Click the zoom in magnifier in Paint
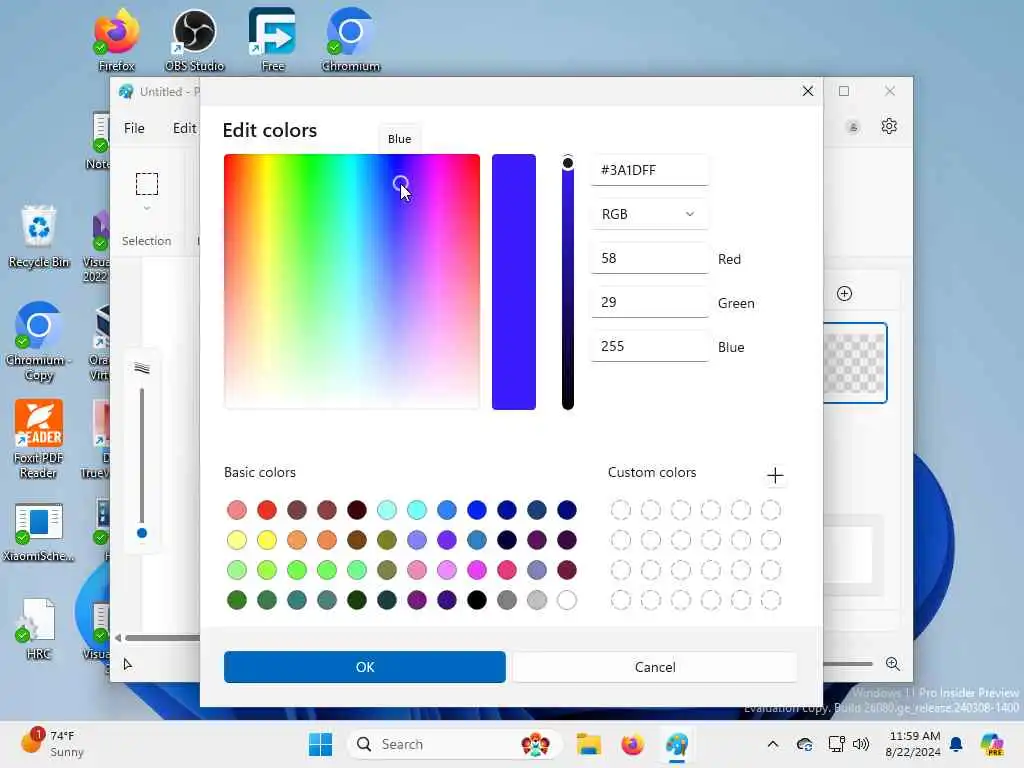1024x768 pixels. (893, 664)
